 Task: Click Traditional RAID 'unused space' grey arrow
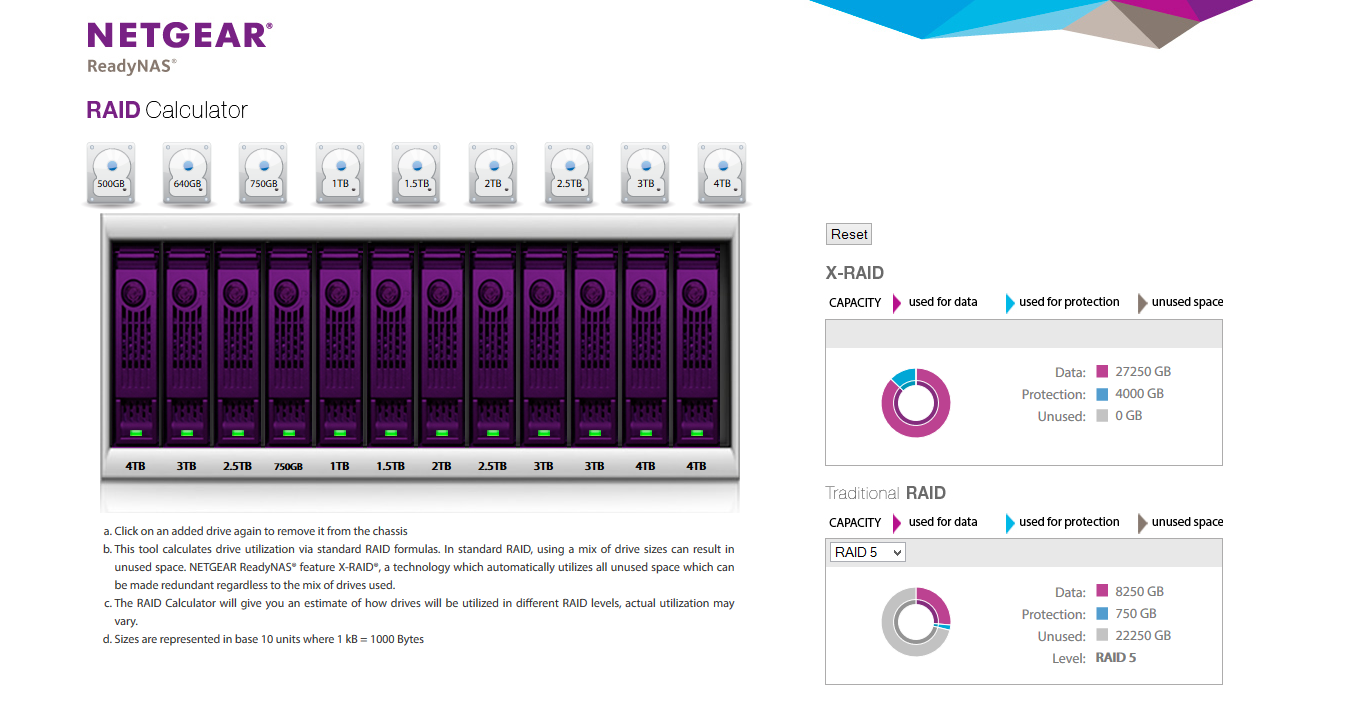(1143, 523)
